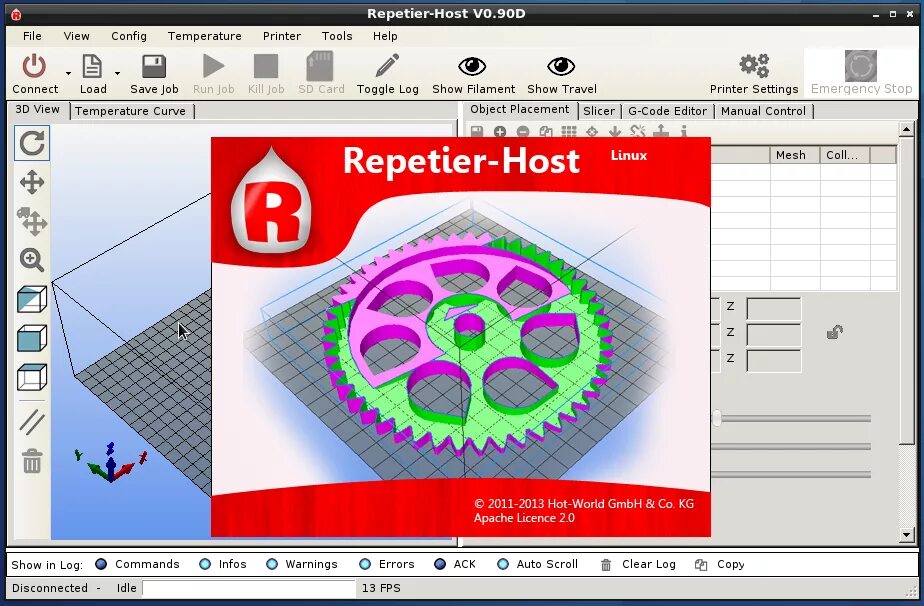Click the Copy log button
The height and width of the screenshot is (606, 924).
[x=720, y=564]
